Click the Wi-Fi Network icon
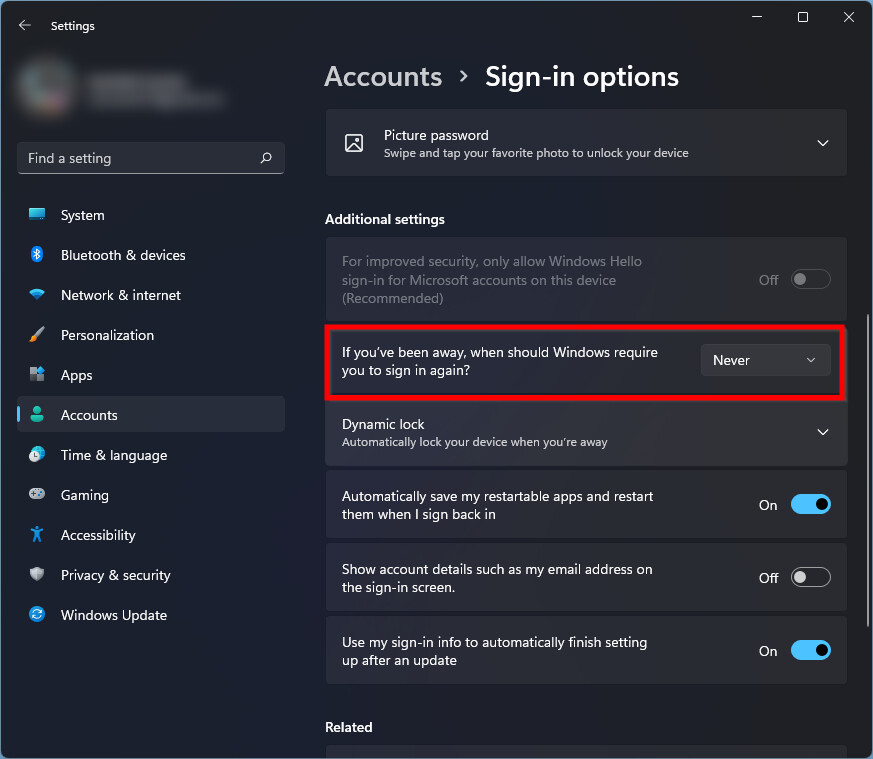 coord(37,294)
